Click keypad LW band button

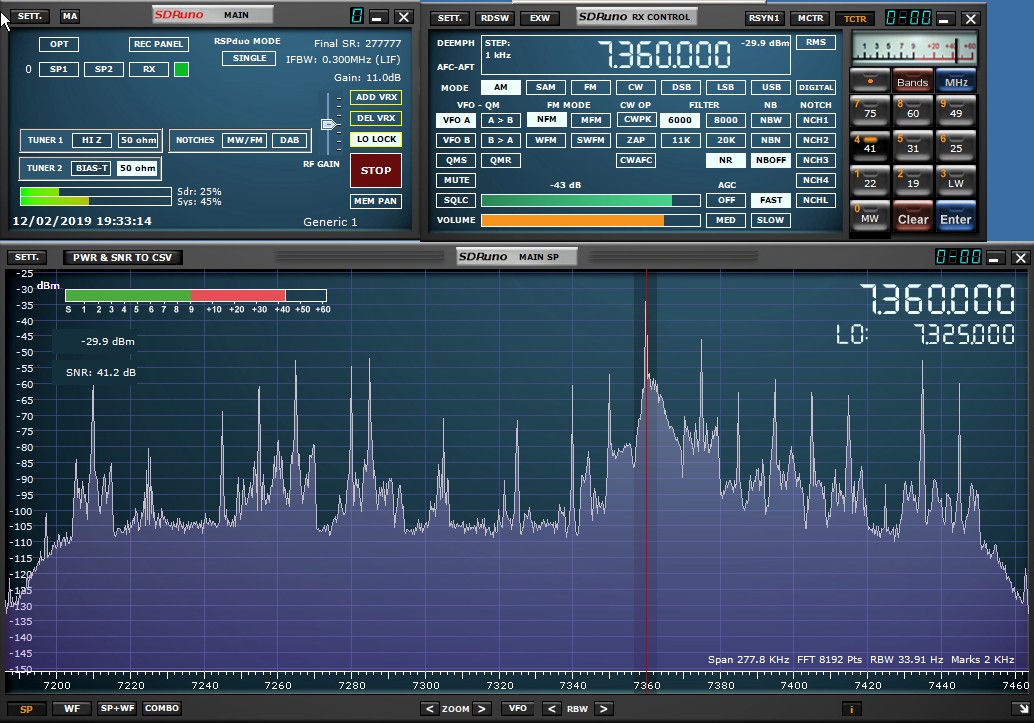[x=956, y=180]
